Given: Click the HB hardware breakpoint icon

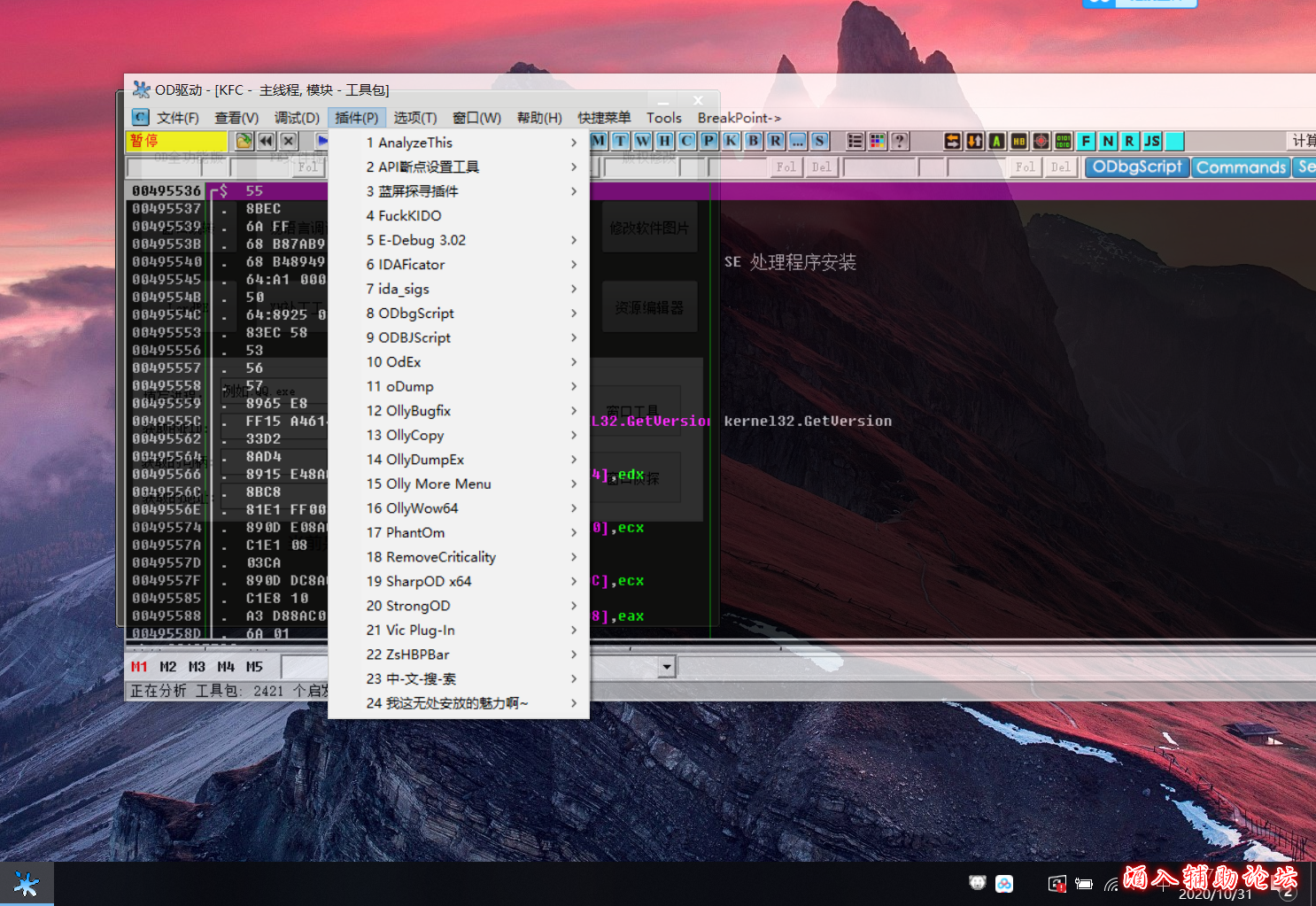Looking at the screenshot, I should tap(1018, 141).
